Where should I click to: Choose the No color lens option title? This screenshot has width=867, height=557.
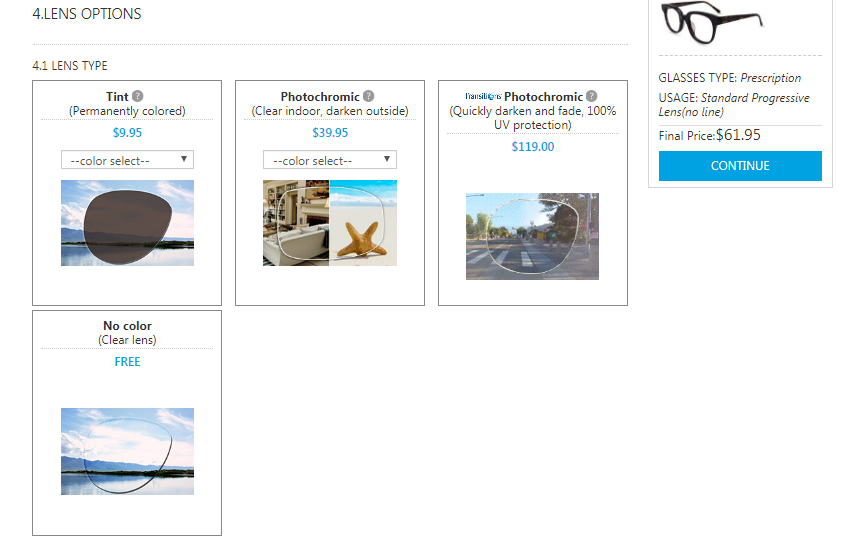pos(127,326)
